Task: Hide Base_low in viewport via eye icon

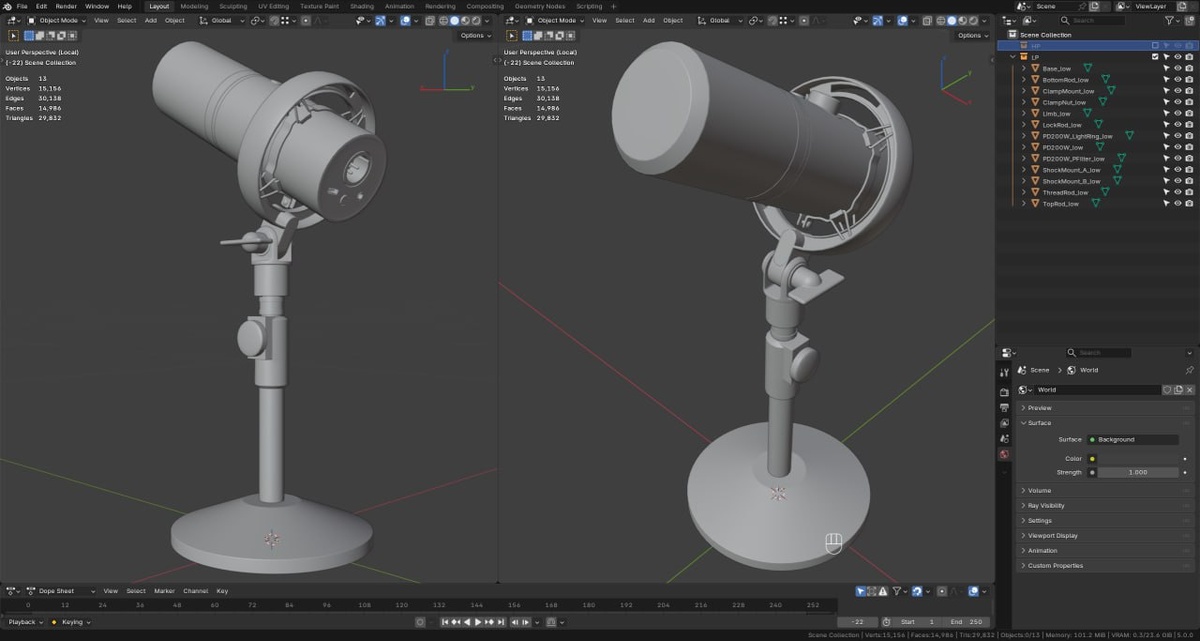Action: pos(1178,68)
